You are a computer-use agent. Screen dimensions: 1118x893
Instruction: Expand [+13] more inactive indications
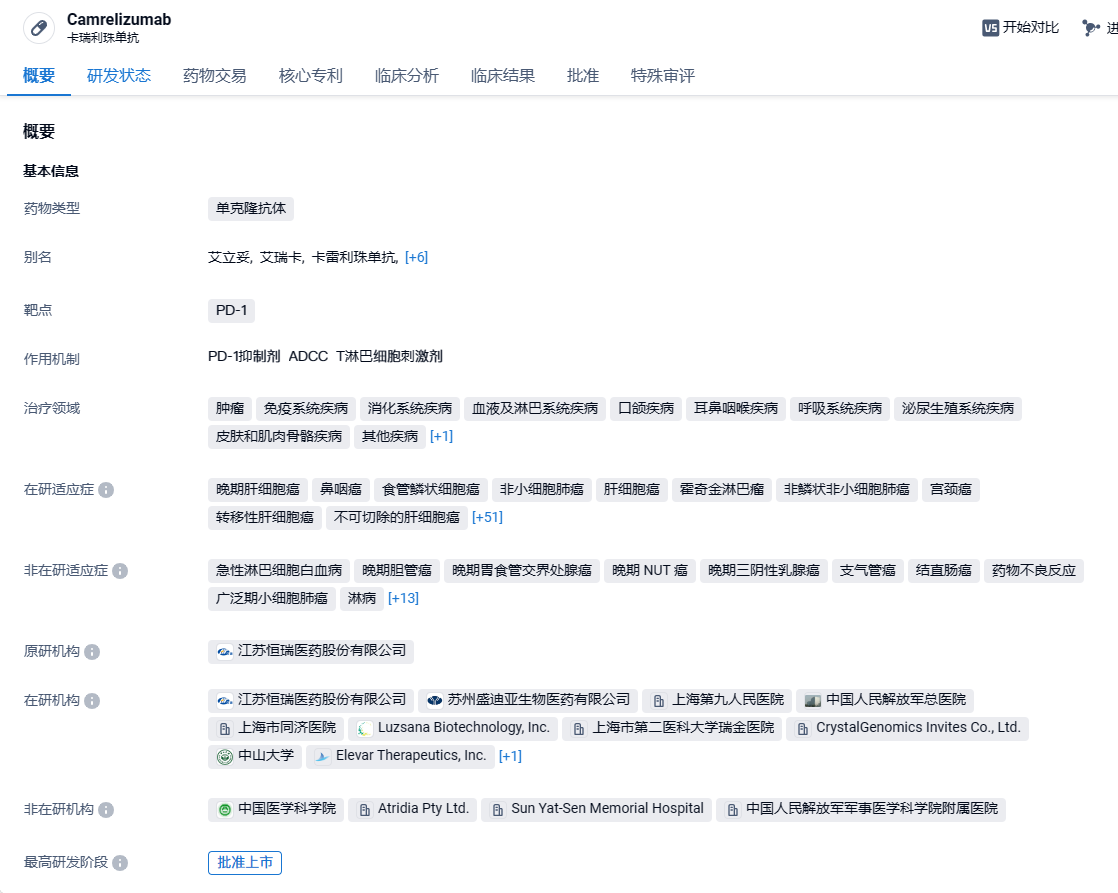[404, 598]
